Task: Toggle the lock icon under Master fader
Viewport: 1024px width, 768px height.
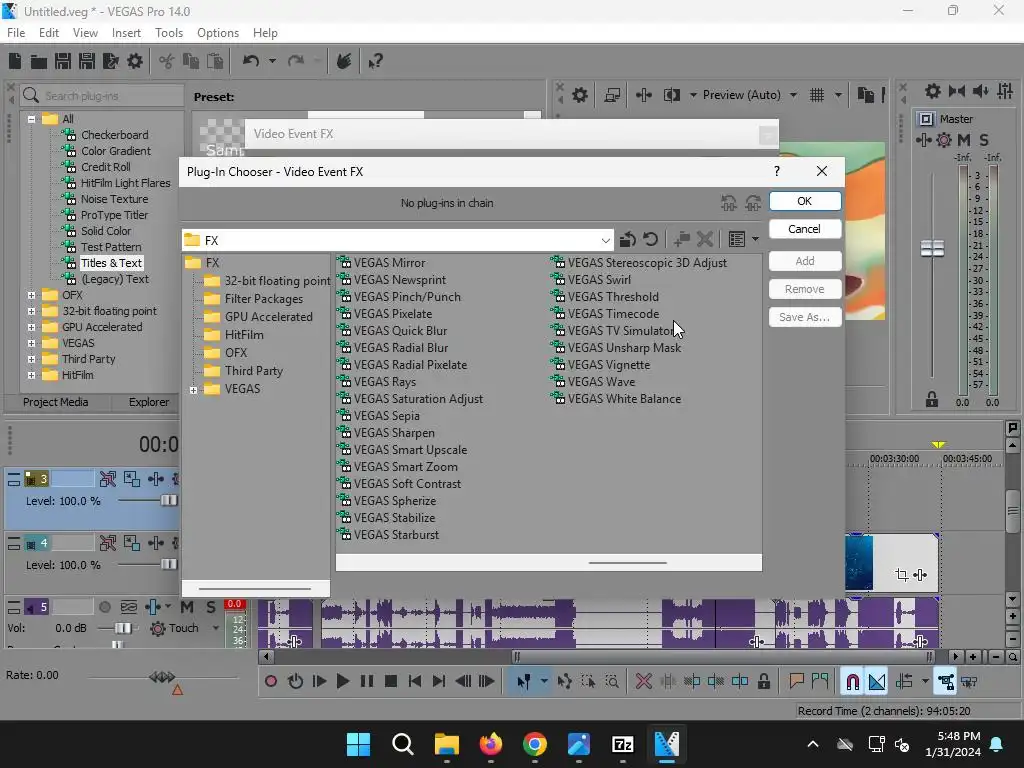Action: [932, 400]
